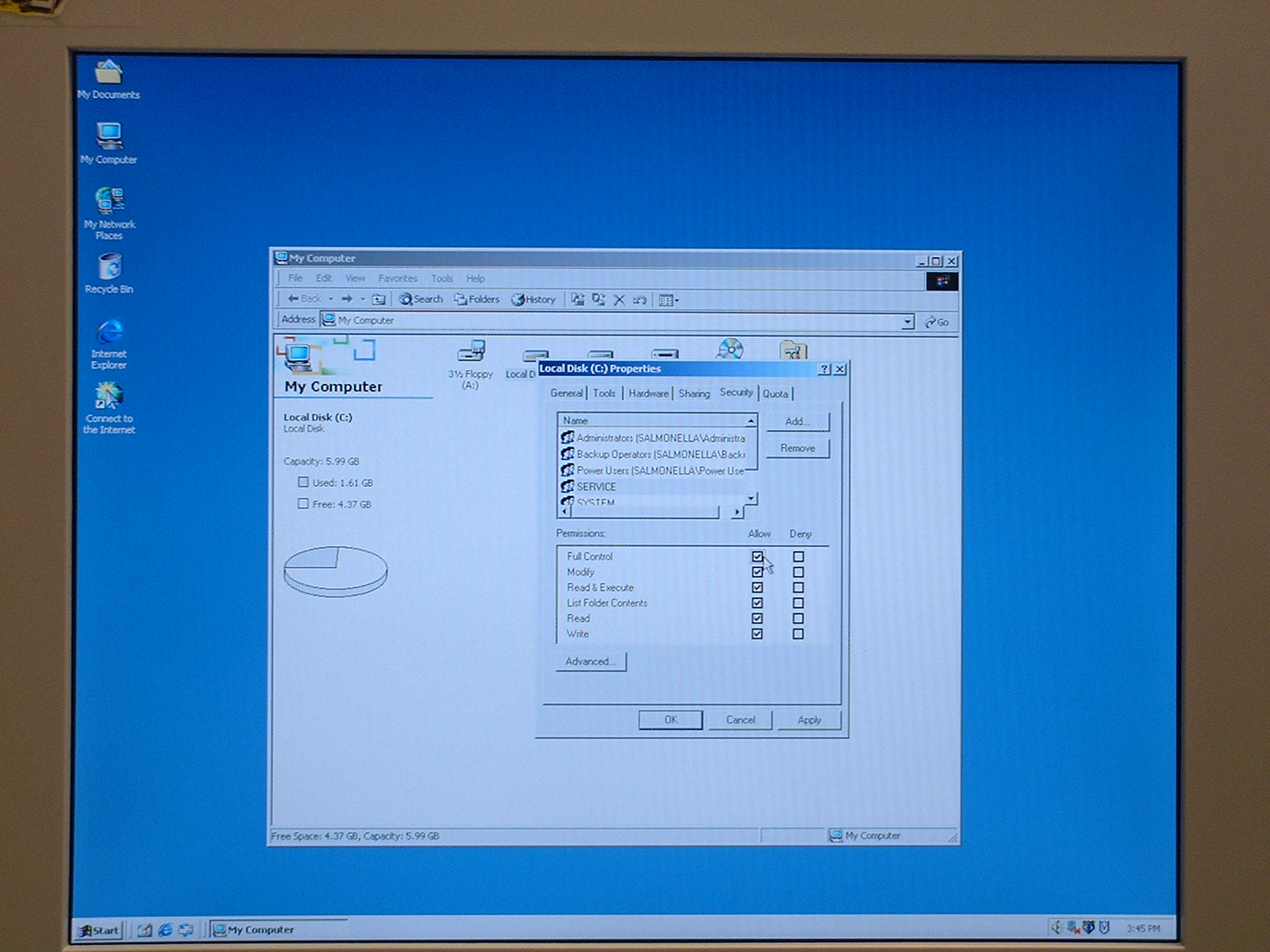Toggle Allow checkbox for Full Control
1270x952 pixels.
[x=757, y=557]
